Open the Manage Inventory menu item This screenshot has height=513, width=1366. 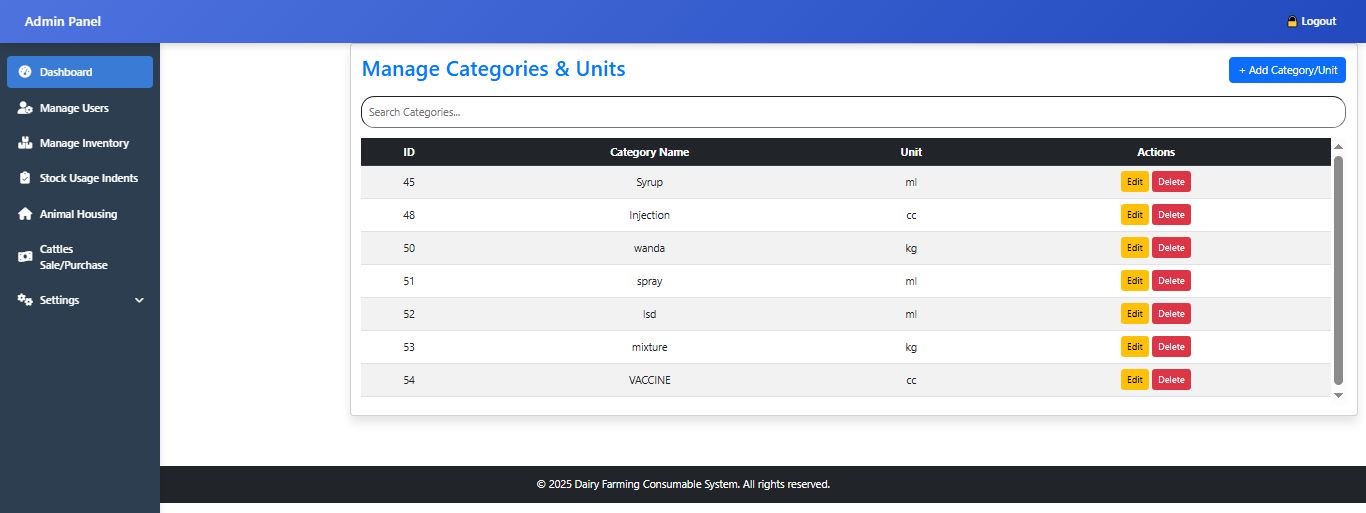(84, 143)
